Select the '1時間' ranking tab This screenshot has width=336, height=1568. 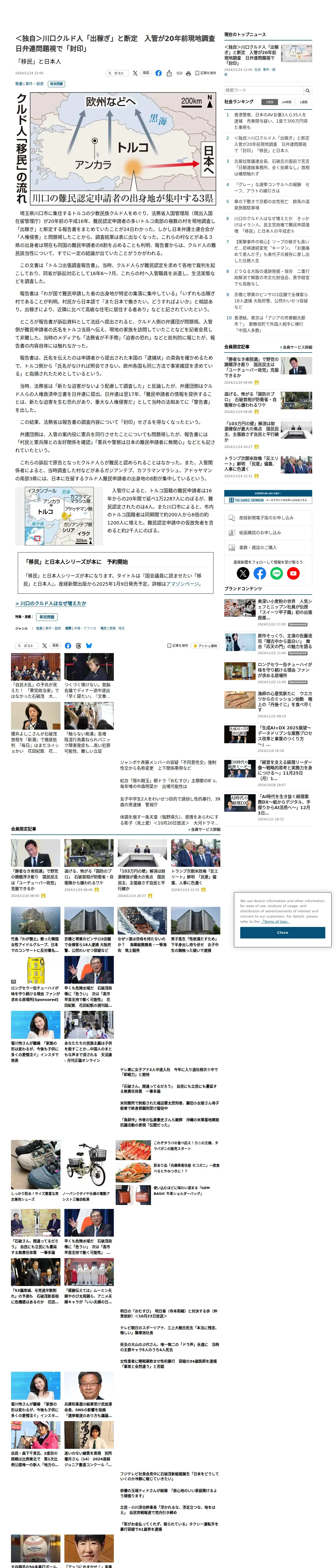[270, 102]
